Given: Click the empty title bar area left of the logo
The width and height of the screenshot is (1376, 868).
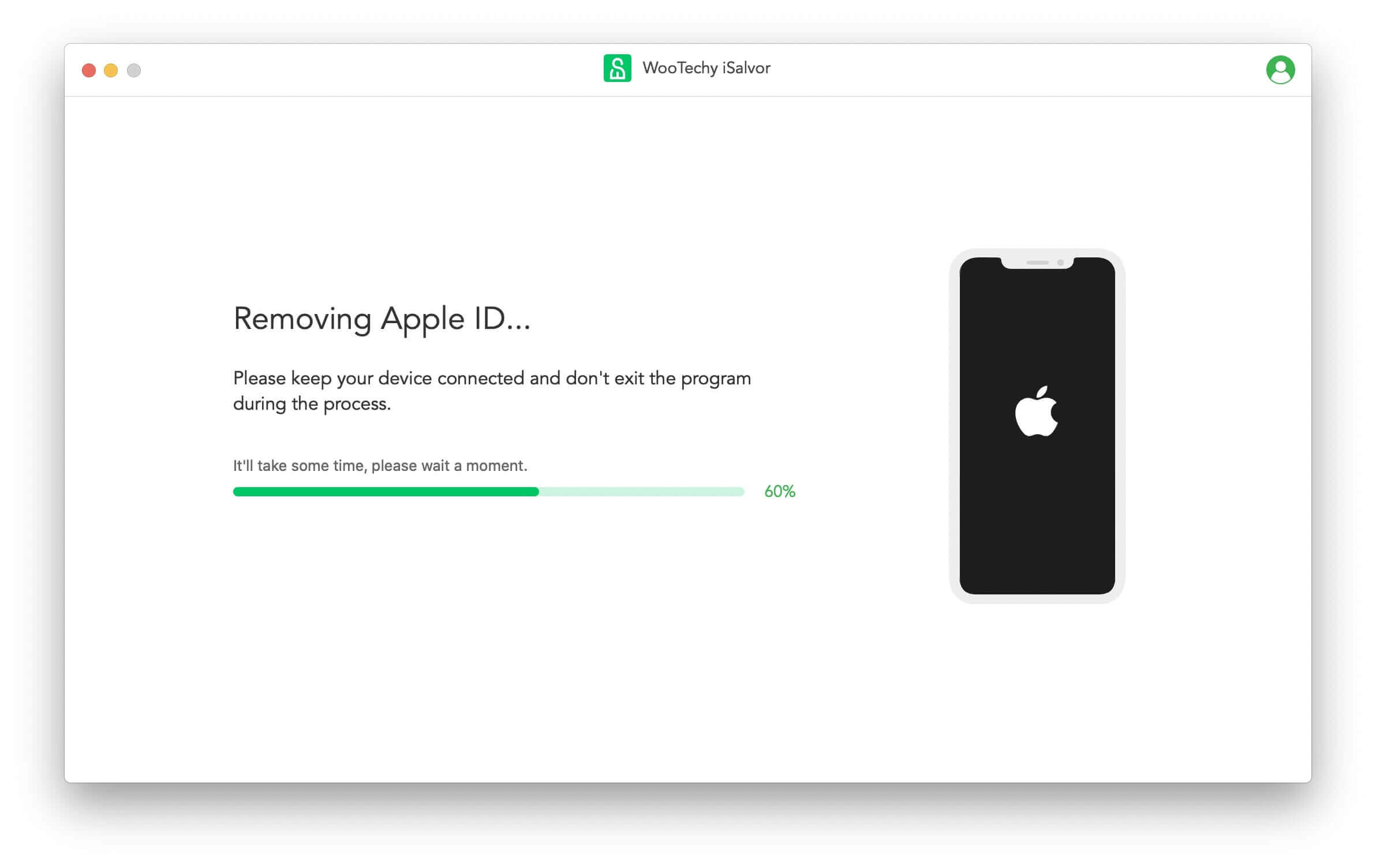Looking at the screenshot, I should click(x=369, y=70).
